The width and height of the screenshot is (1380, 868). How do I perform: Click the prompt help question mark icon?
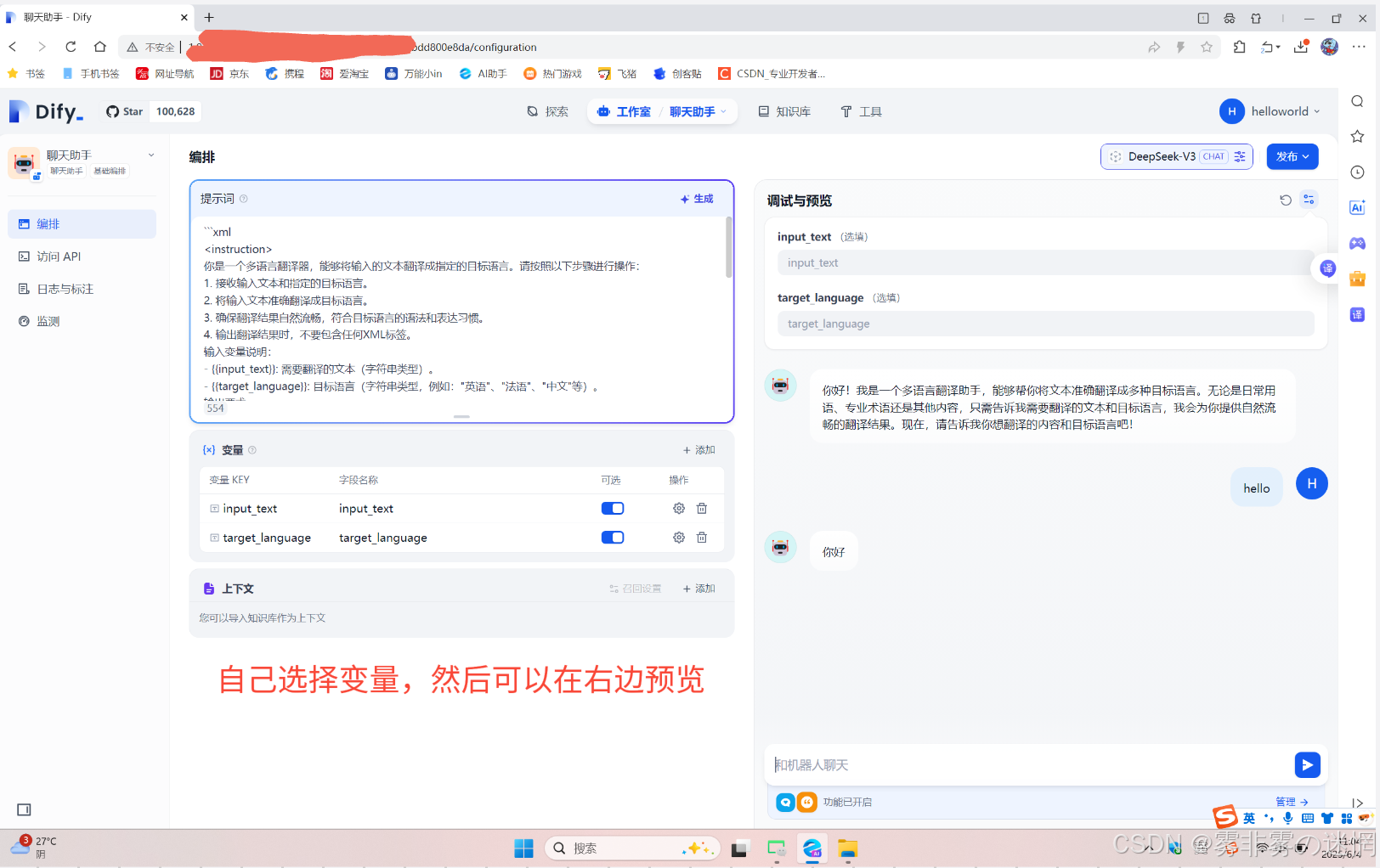pos(244,199)
